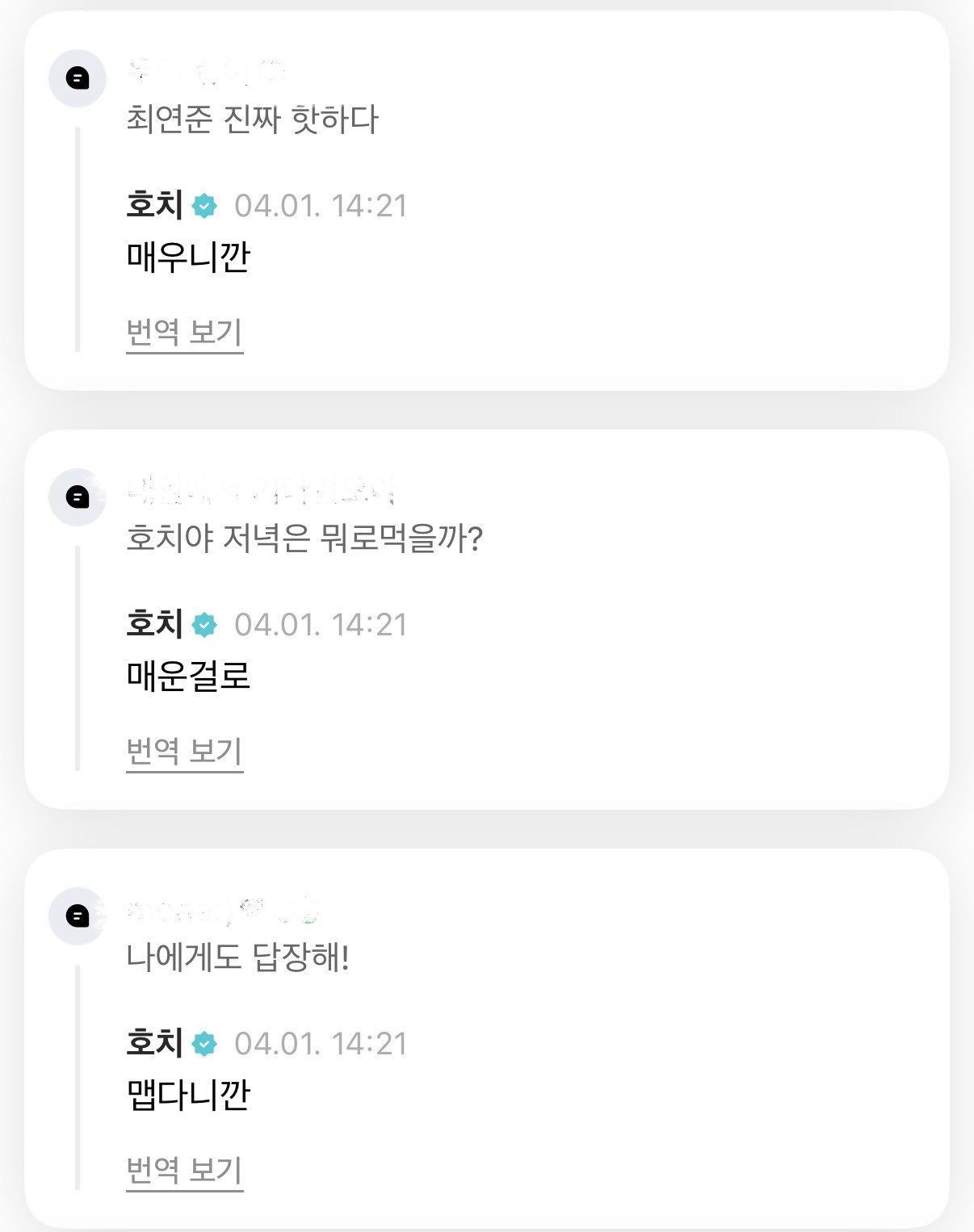
Task: Open 번역 보기 under '매우니깐' reply
Action: pyautogui.click(x=185, y=333)
